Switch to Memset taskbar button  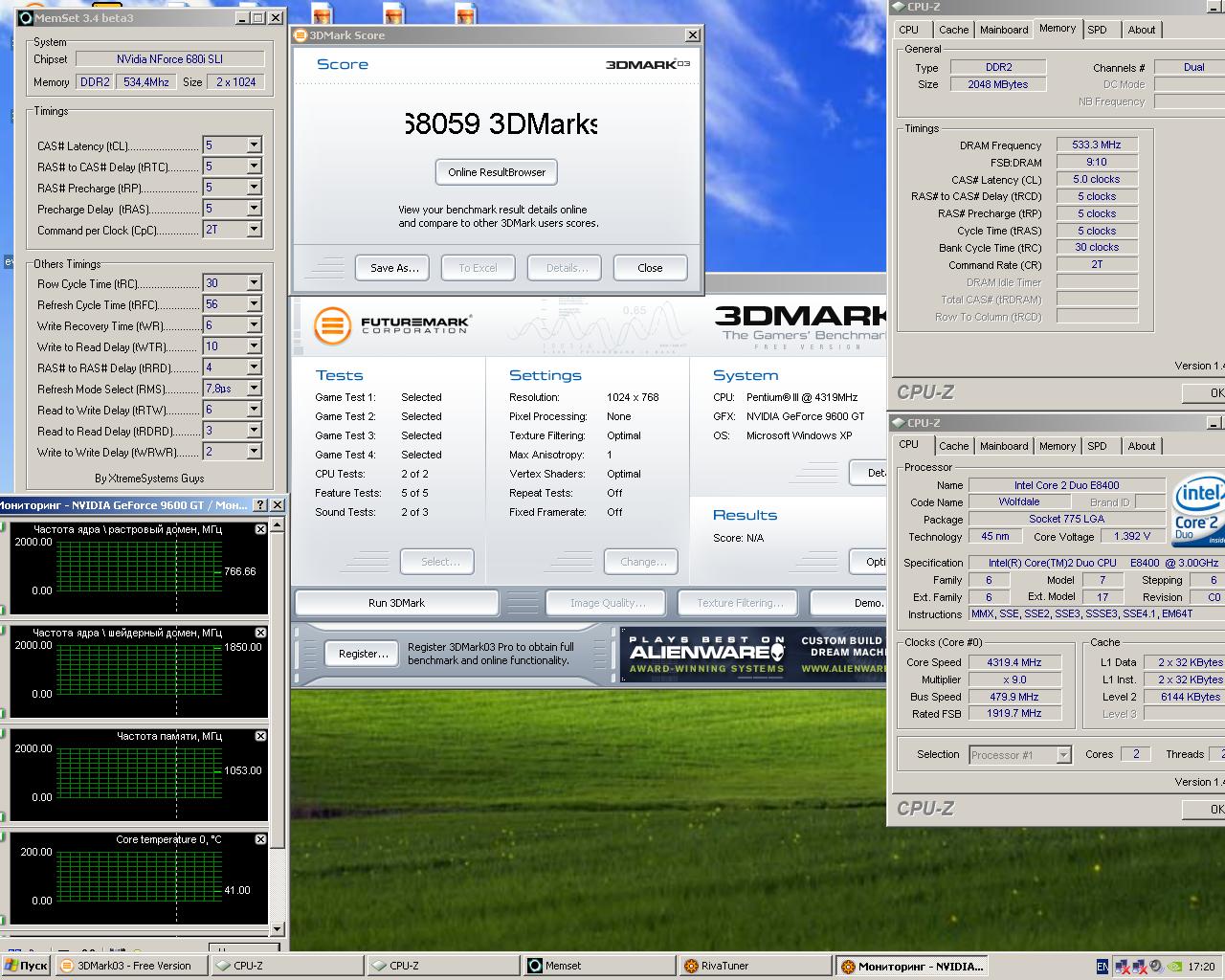pos(598,966)
